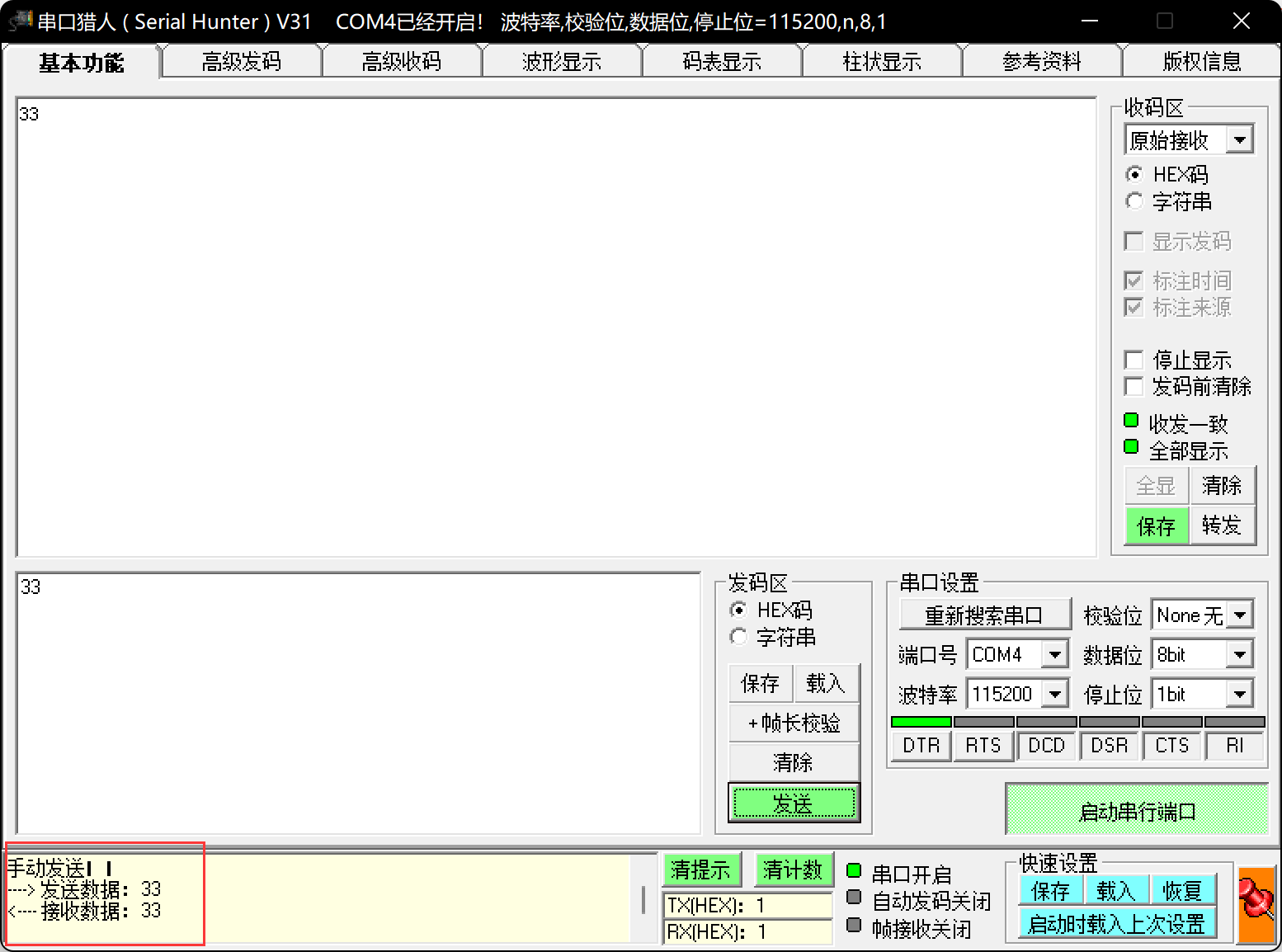
Task: Click into the received data display area
Action: [x=556, y=327]
